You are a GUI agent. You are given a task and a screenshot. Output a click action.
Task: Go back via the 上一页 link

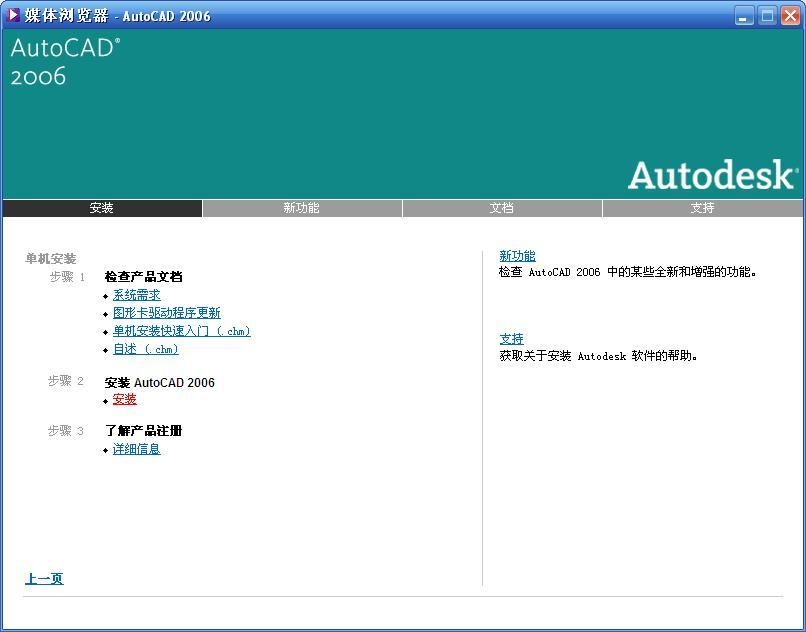click(x=44, y=579)
